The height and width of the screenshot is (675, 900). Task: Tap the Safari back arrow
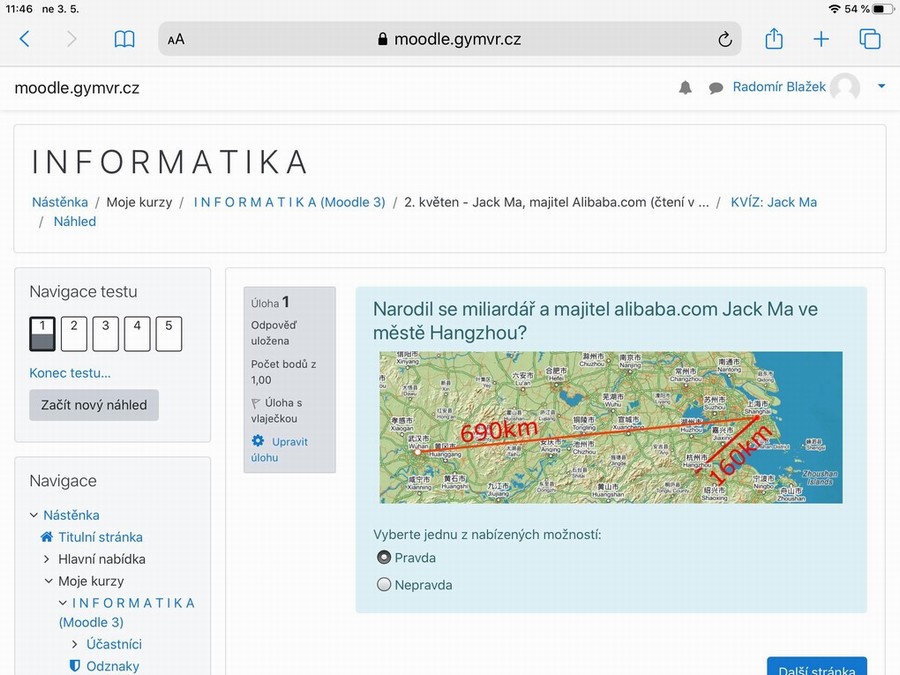coord(25,39)
